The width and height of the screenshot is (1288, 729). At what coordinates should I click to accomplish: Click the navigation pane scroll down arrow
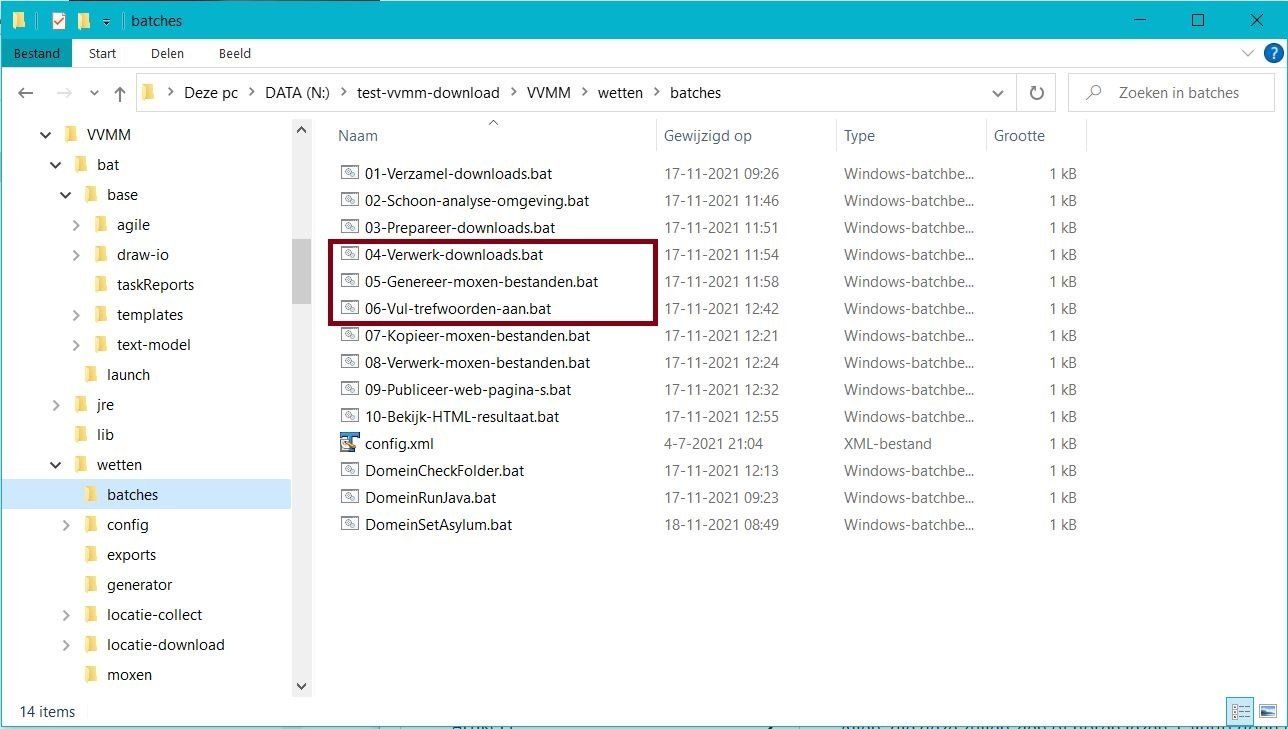tap(301, 686)
